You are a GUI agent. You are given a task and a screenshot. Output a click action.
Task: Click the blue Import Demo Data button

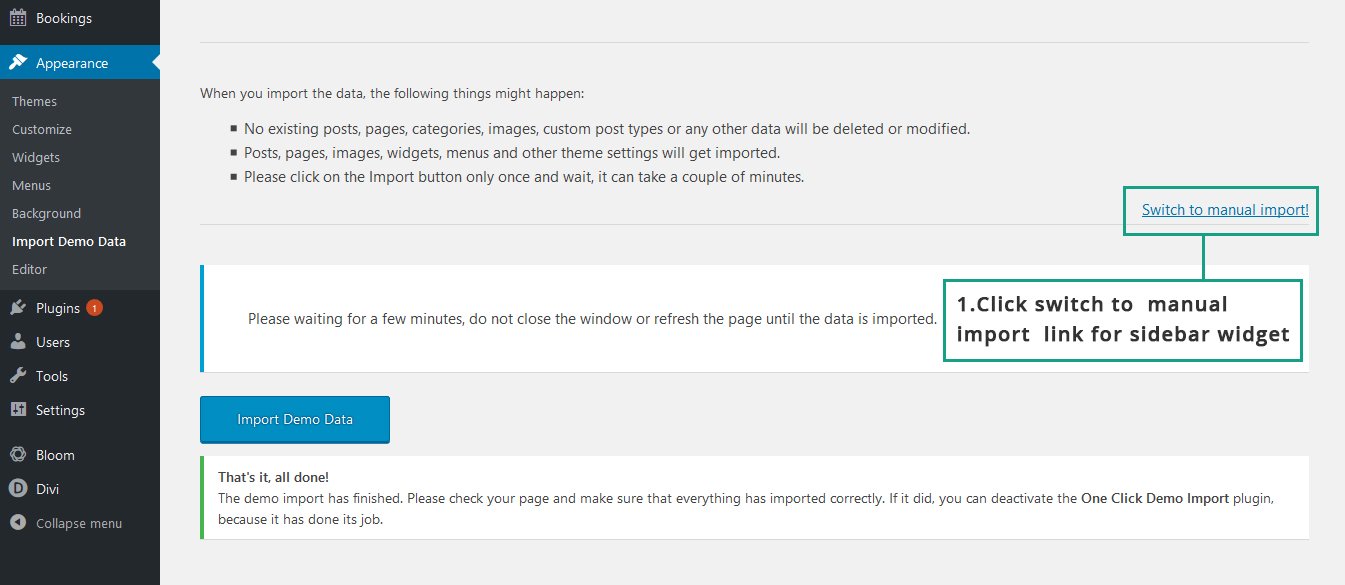(x=295, y=419)
